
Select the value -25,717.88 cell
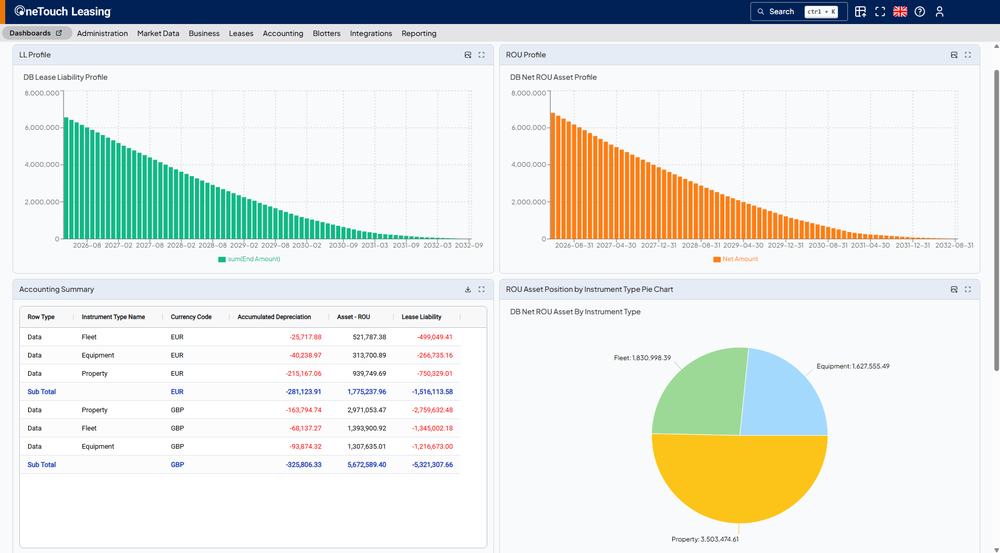coord(305,337)
